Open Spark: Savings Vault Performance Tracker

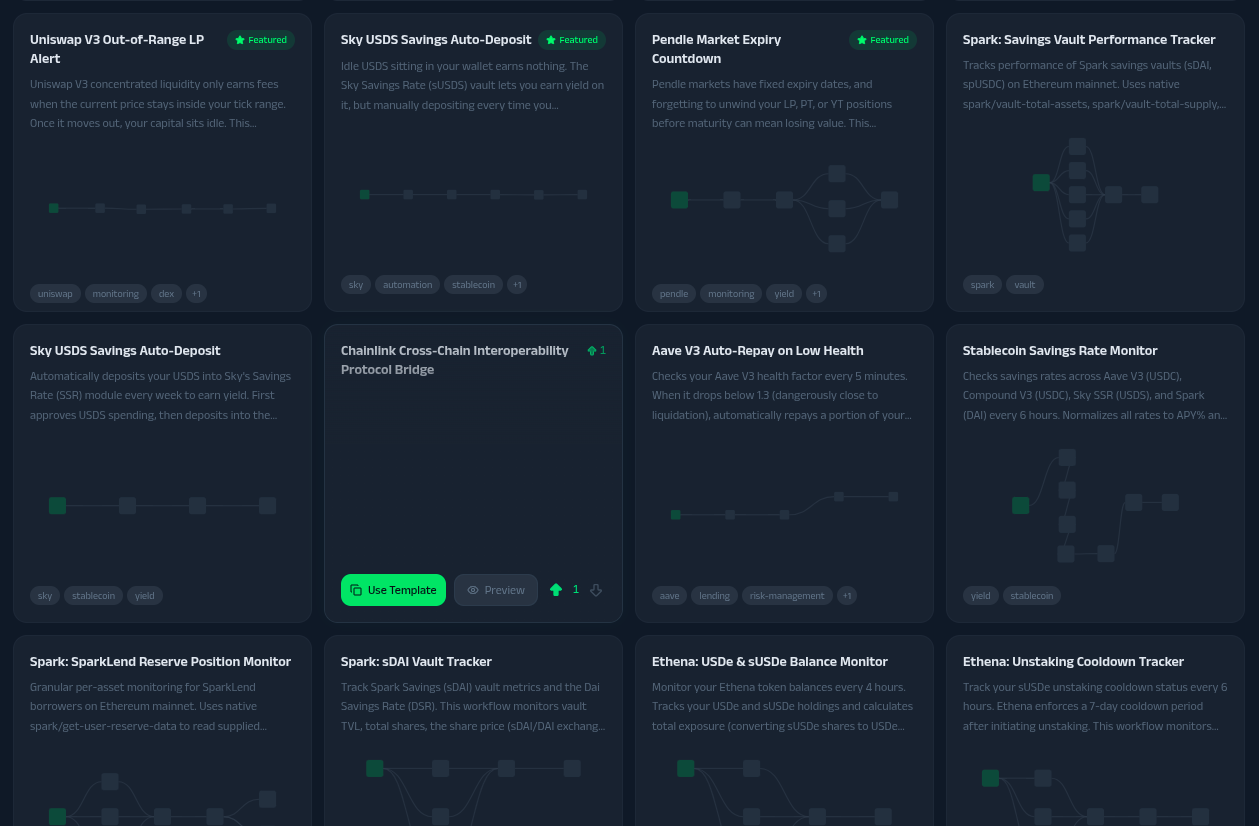[x=1095, y=162]
